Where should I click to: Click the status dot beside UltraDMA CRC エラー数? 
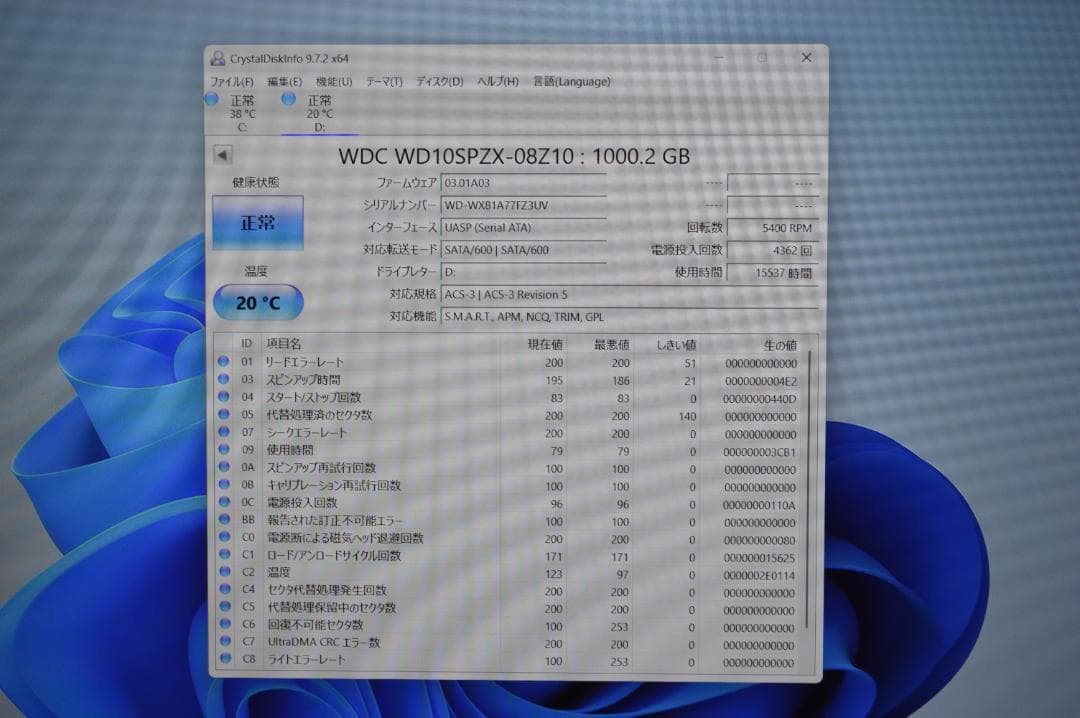[224, 644]
